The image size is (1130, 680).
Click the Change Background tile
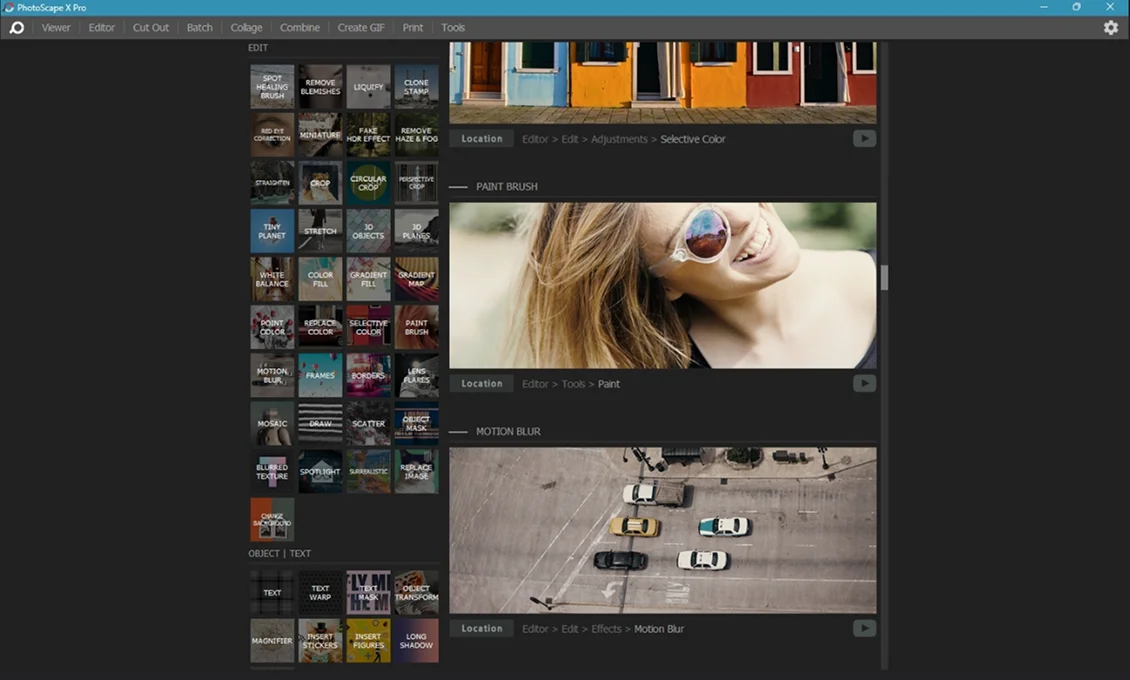(272, 520)
